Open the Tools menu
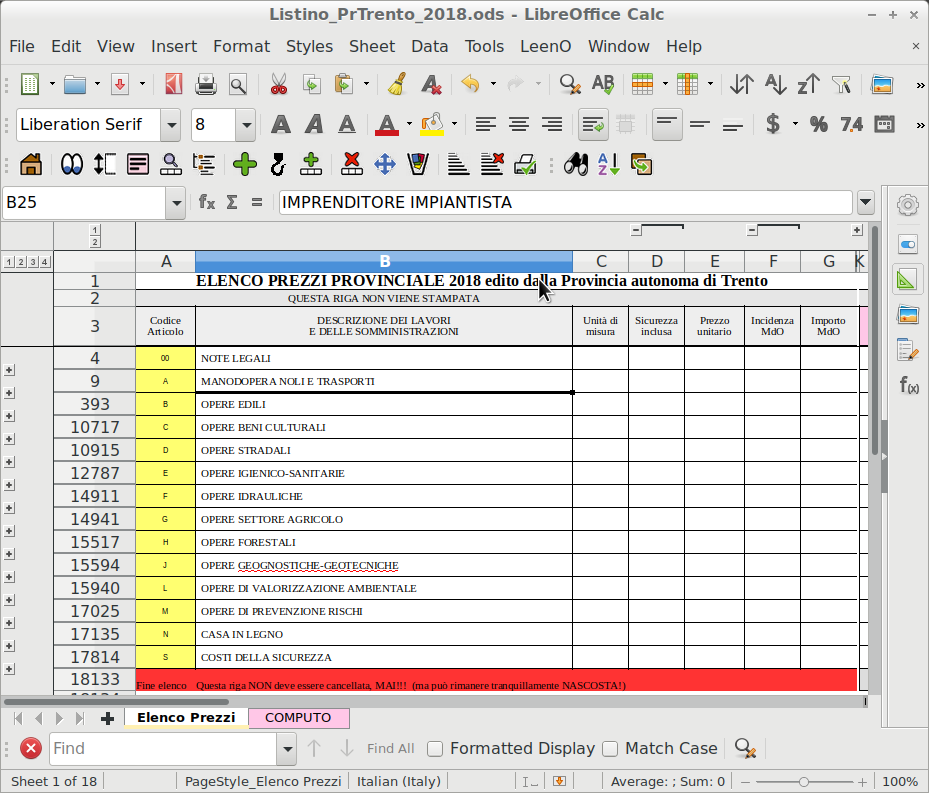This screenshot has width=929, height=793. (x=484, y=46)
